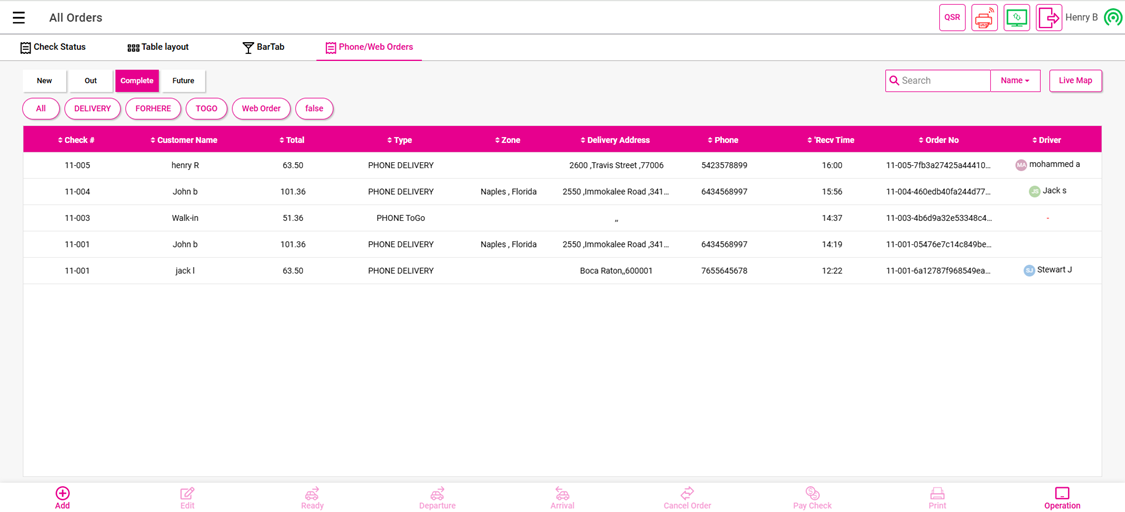
Task: Click the Search input field
Action: pos(942,81)
